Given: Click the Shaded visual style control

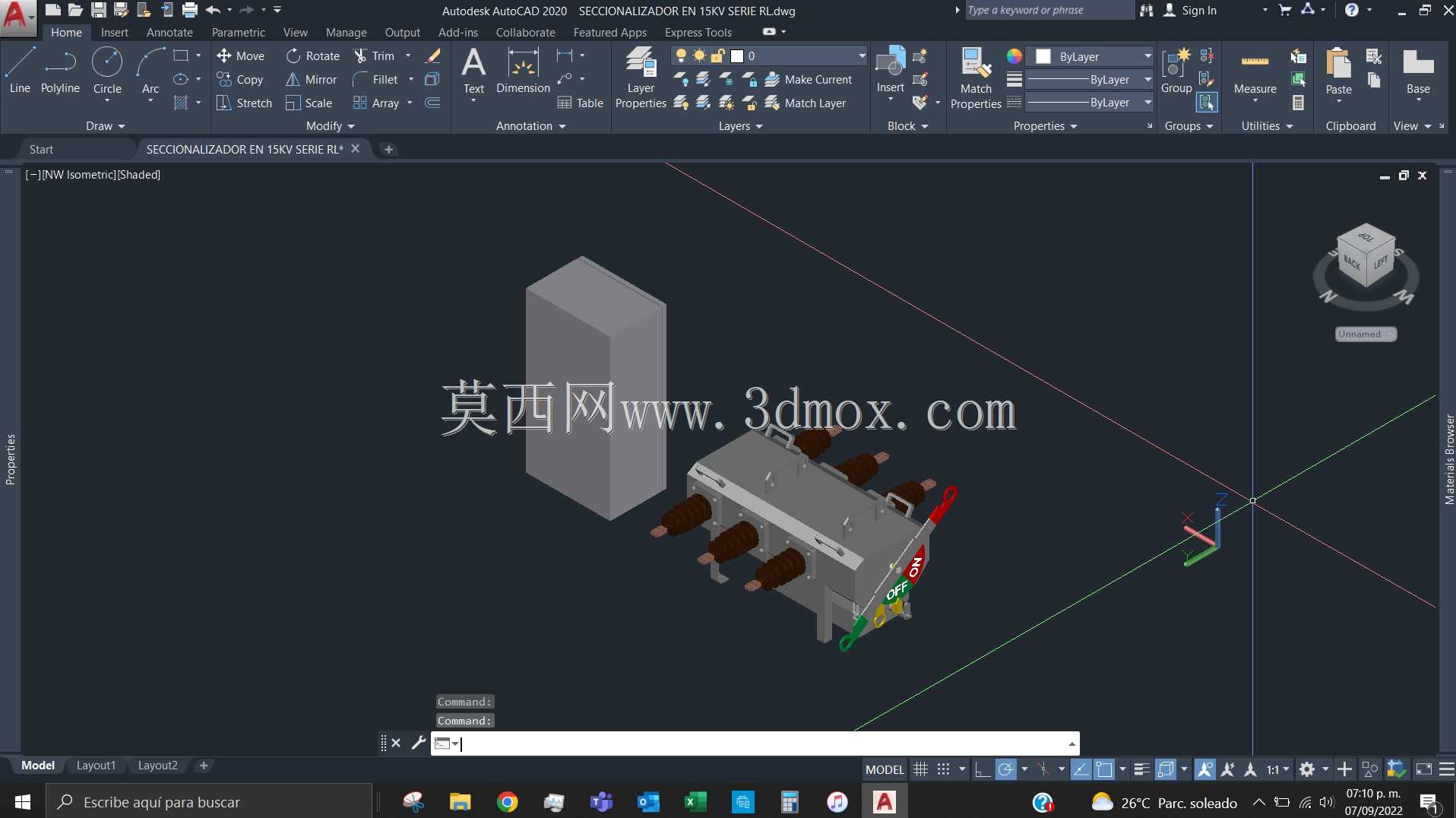Looking at the screenshot, I should [x=139, y=174].
